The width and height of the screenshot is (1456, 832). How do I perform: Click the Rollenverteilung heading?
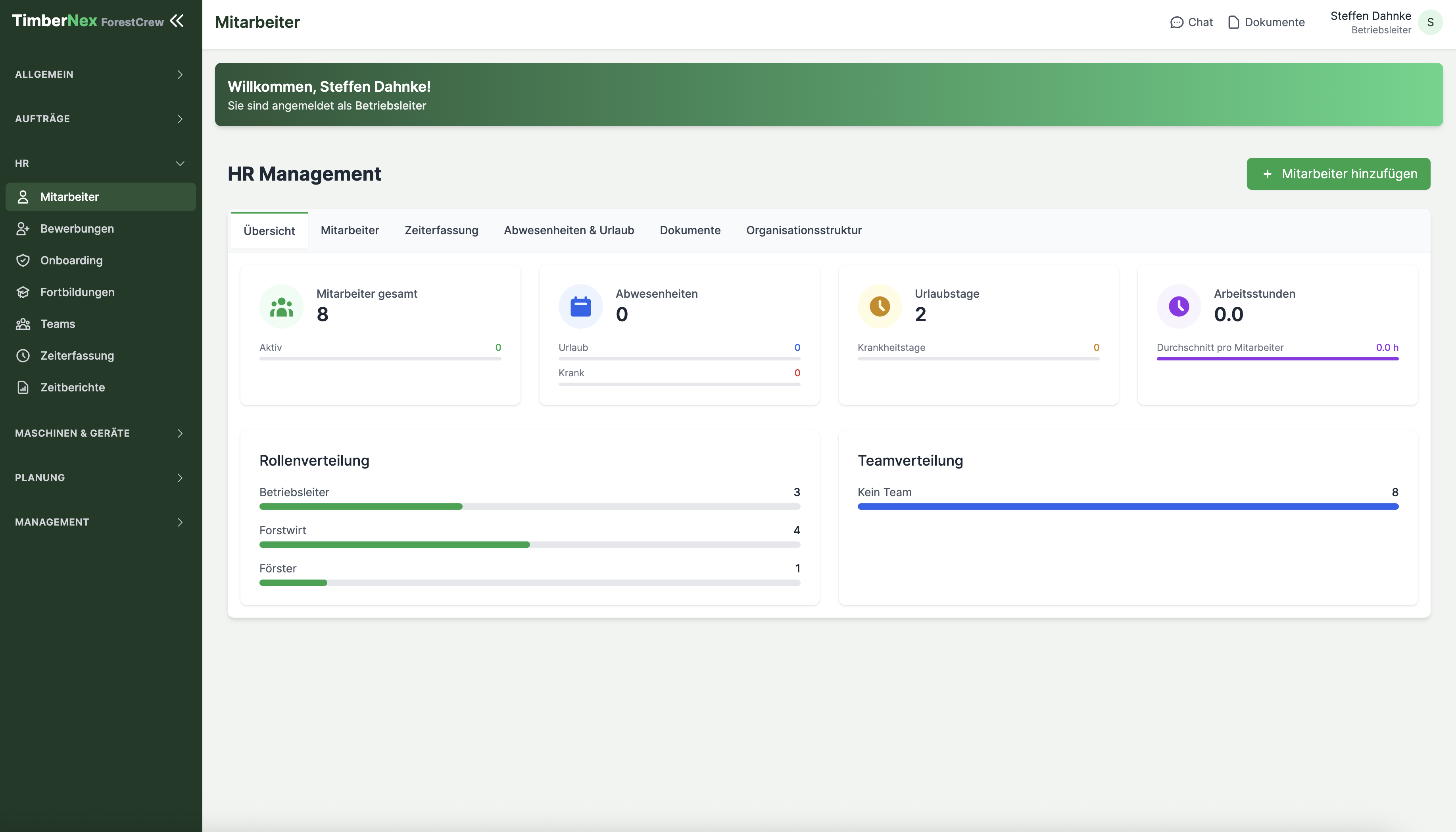[314, 460]
